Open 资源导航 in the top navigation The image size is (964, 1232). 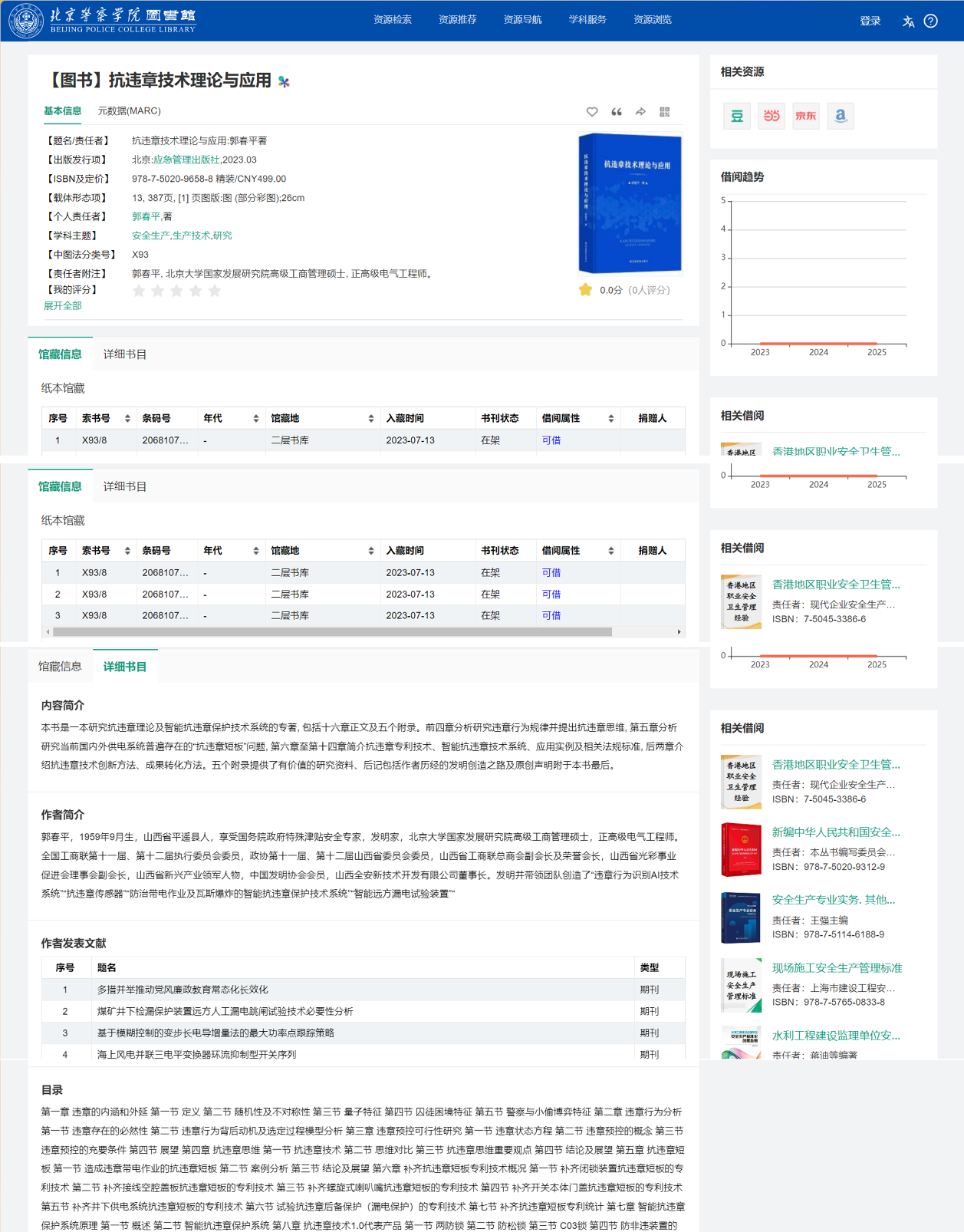522,20
